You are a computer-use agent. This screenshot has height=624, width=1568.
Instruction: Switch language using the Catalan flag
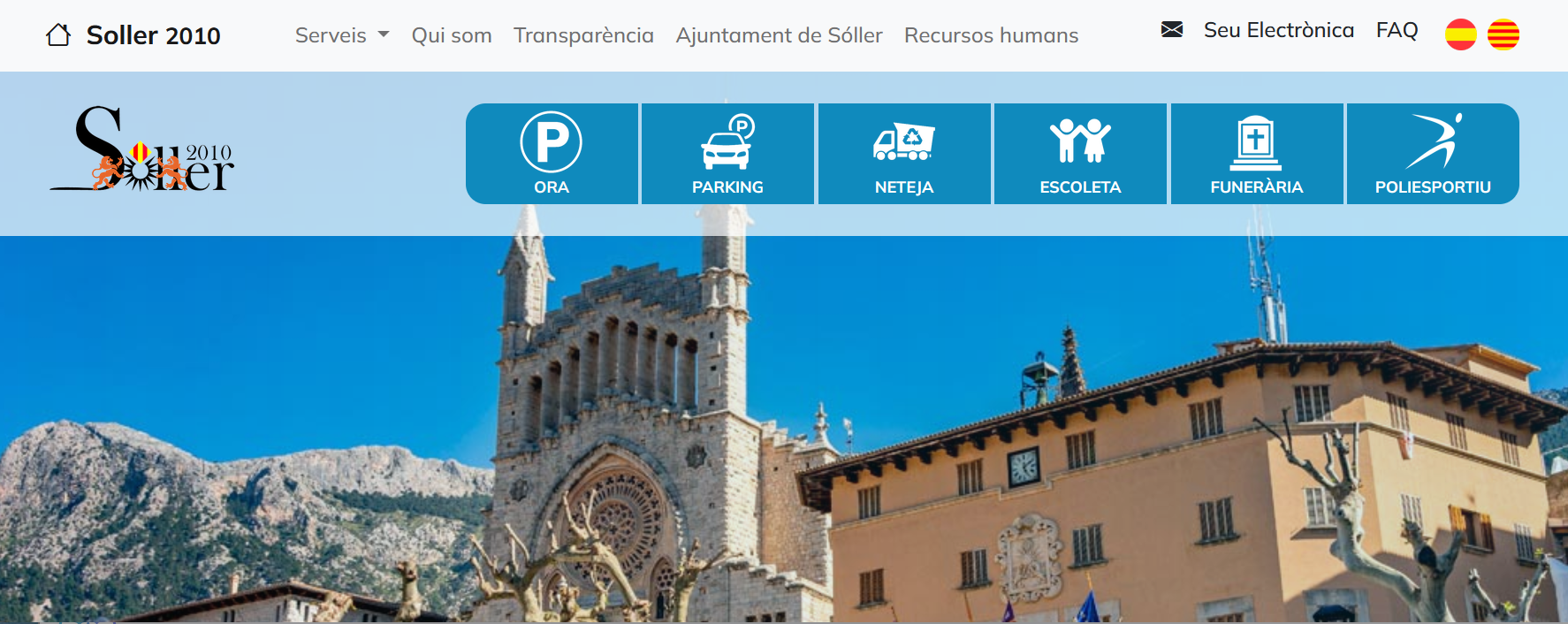click(1503, 34)
